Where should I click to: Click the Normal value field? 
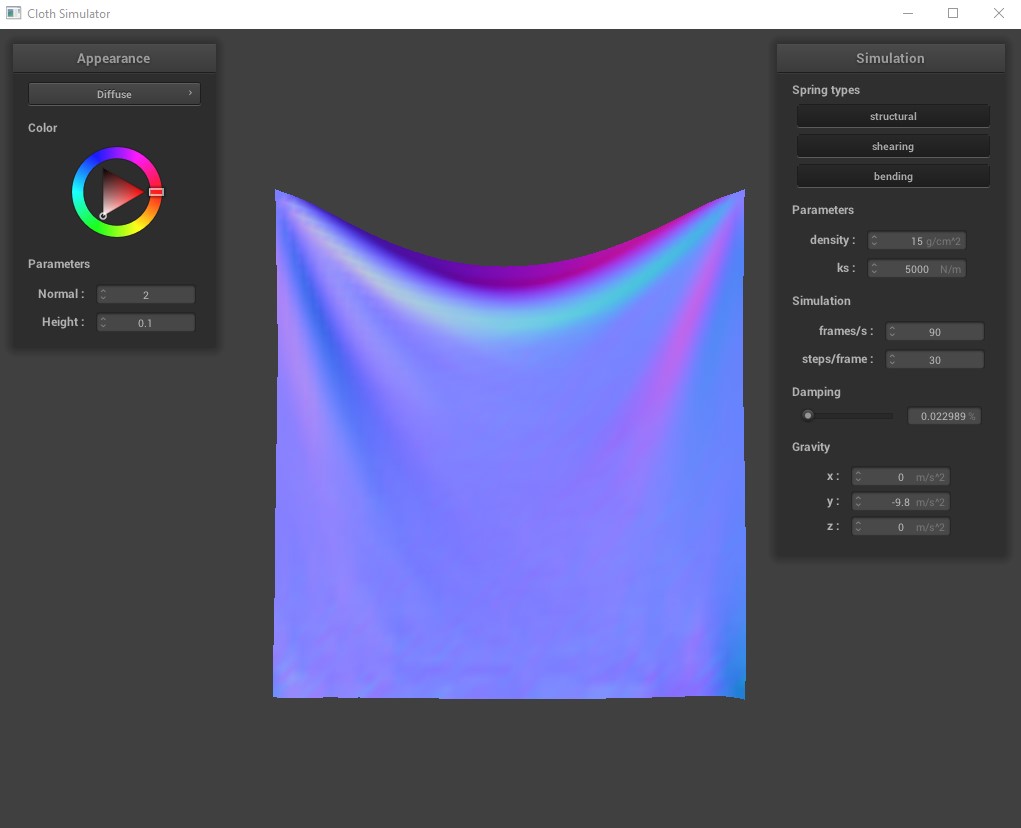[146, 294]
